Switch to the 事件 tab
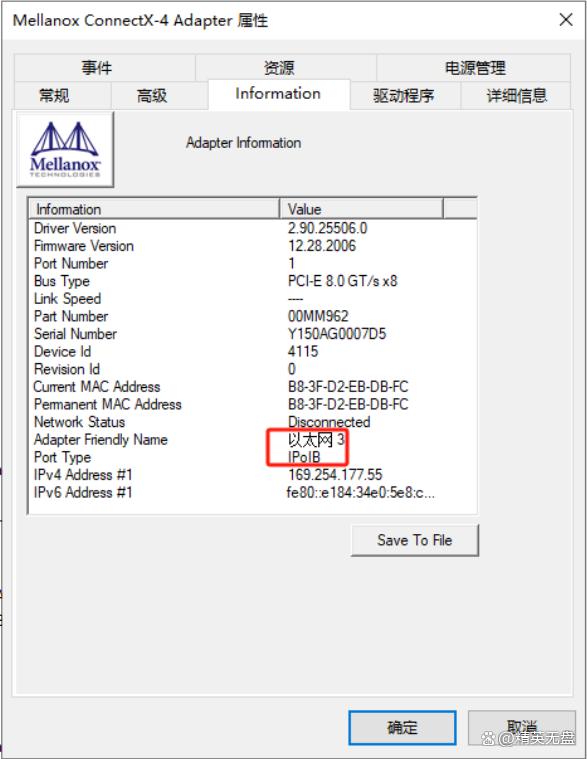This screenshot has height=759, width=587. click(x=105, y=67)
